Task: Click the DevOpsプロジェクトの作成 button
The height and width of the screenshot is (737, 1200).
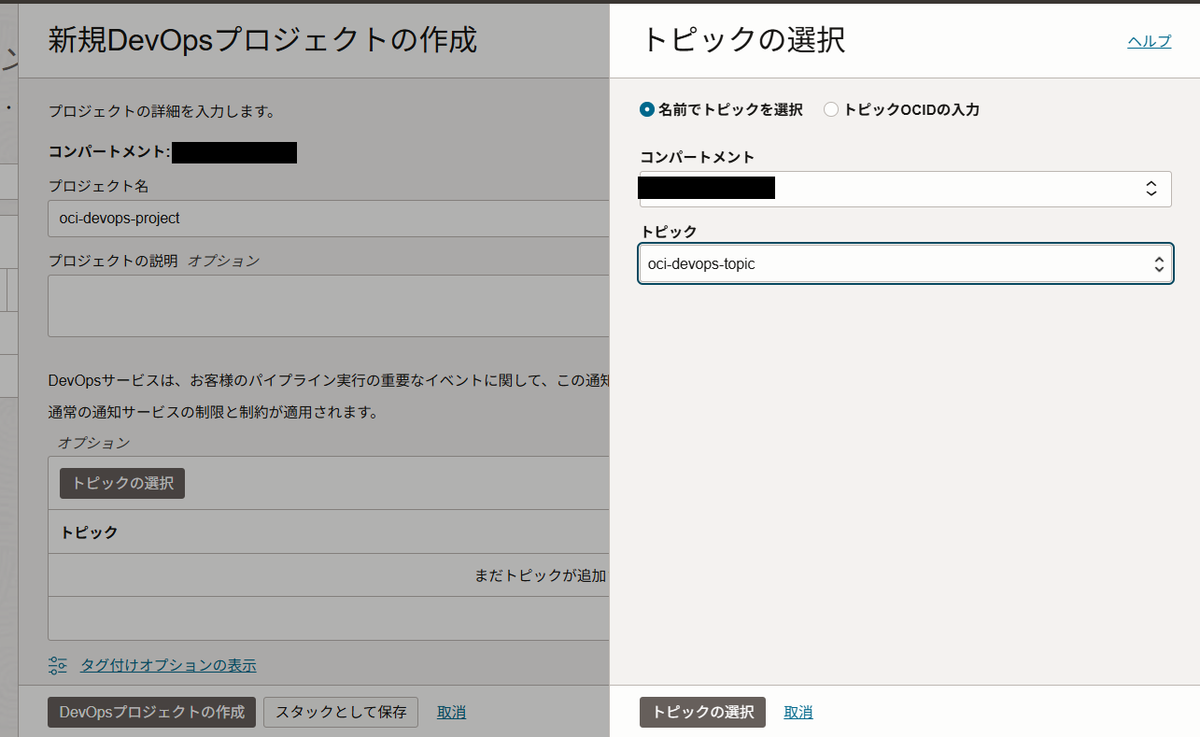Action: coord(152,712)
